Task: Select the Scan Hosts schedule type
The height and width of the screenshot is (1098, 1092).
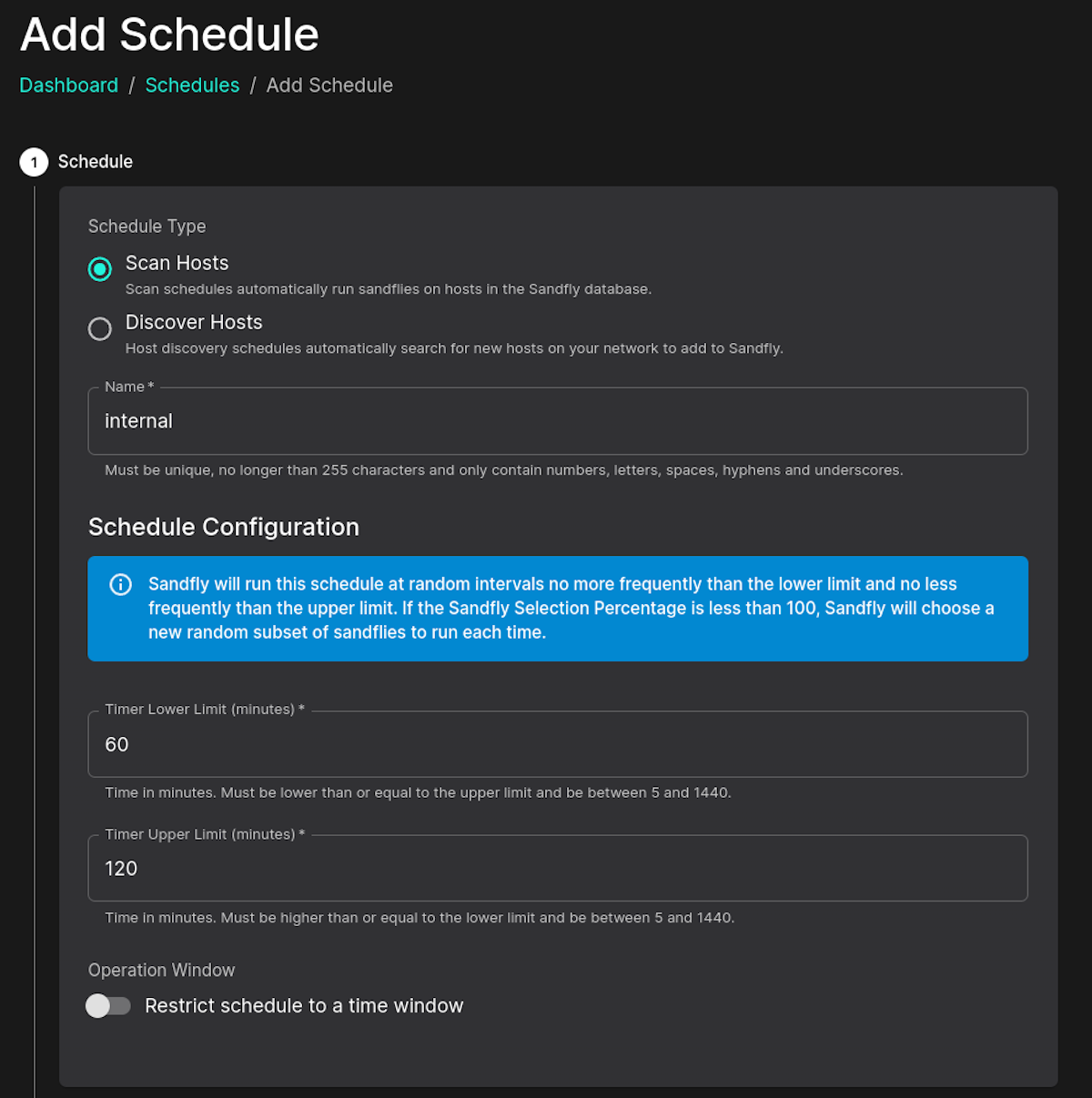Action: [x=100, y=269]
